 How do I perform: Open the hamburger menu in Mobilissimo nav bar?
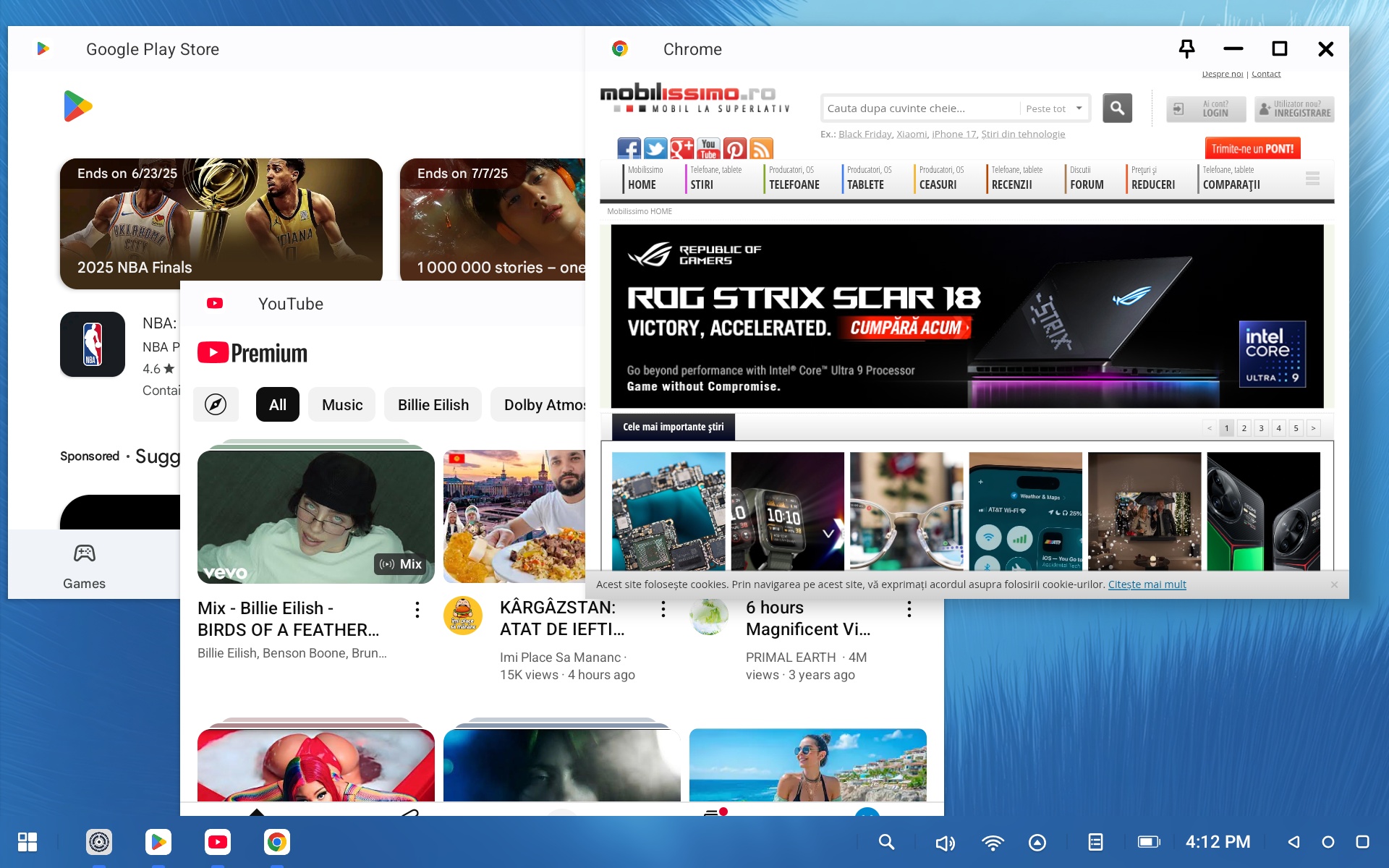click(x=1312, y=178)
